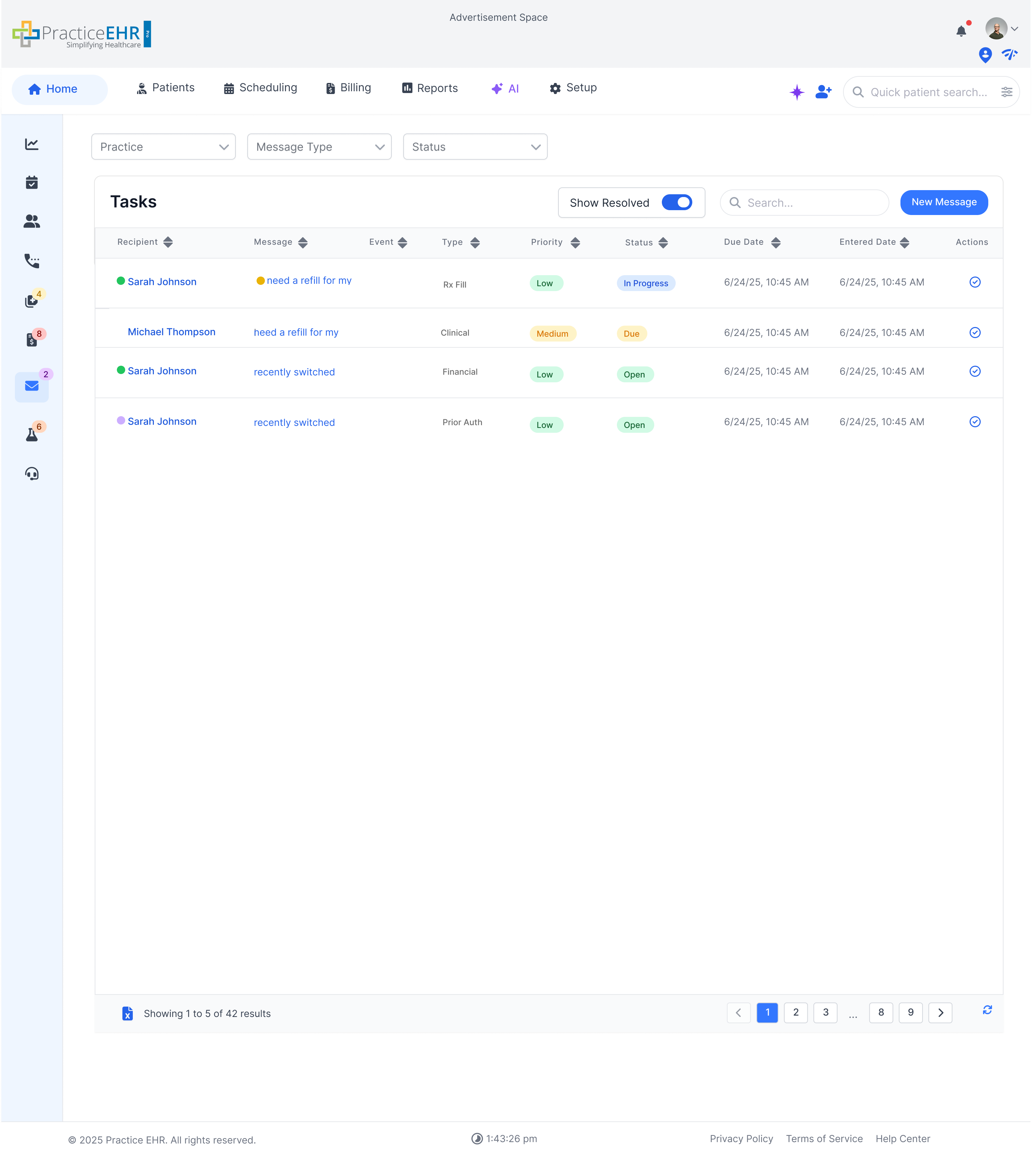Image resolution: width=1036 pixels, height=1158 pixels.
Task: Mark the Prior Auth task as resolved
Action: pos(974,422)
